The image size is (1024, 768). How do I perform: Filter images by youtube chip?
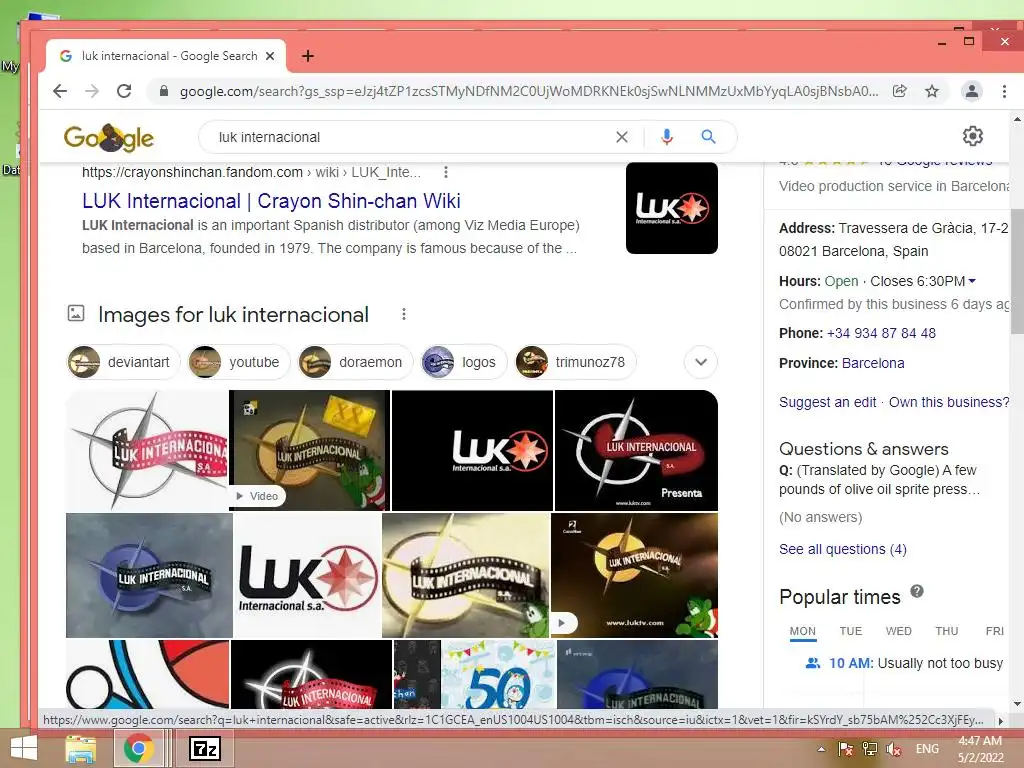pos(239,362)
